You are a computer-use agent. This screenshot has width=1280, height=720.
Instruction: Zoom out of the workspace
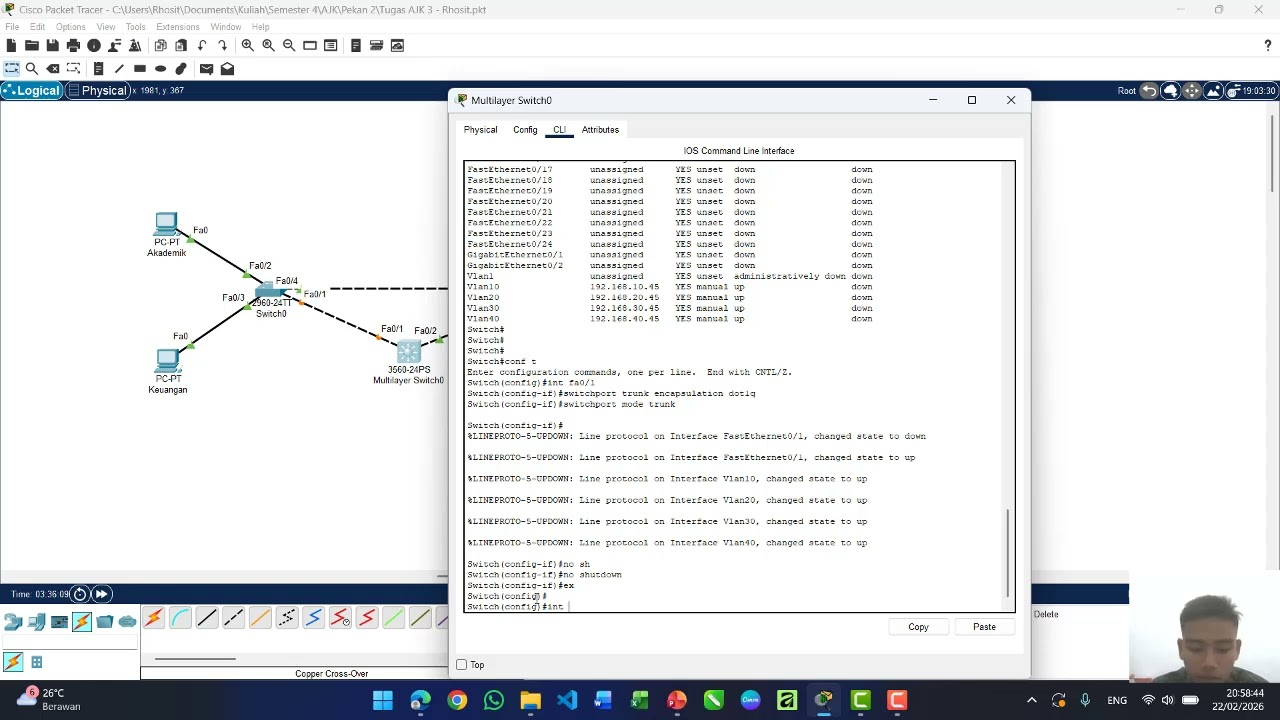(289, 45)
